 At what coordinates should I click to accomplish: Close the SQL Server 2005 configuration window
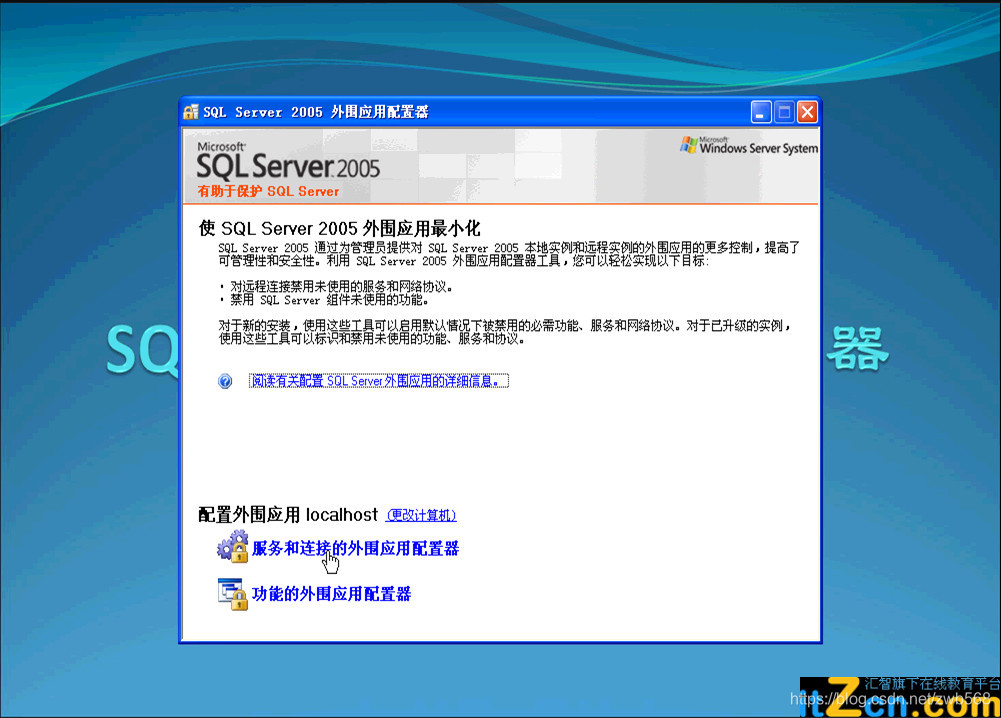coord(808,112)
